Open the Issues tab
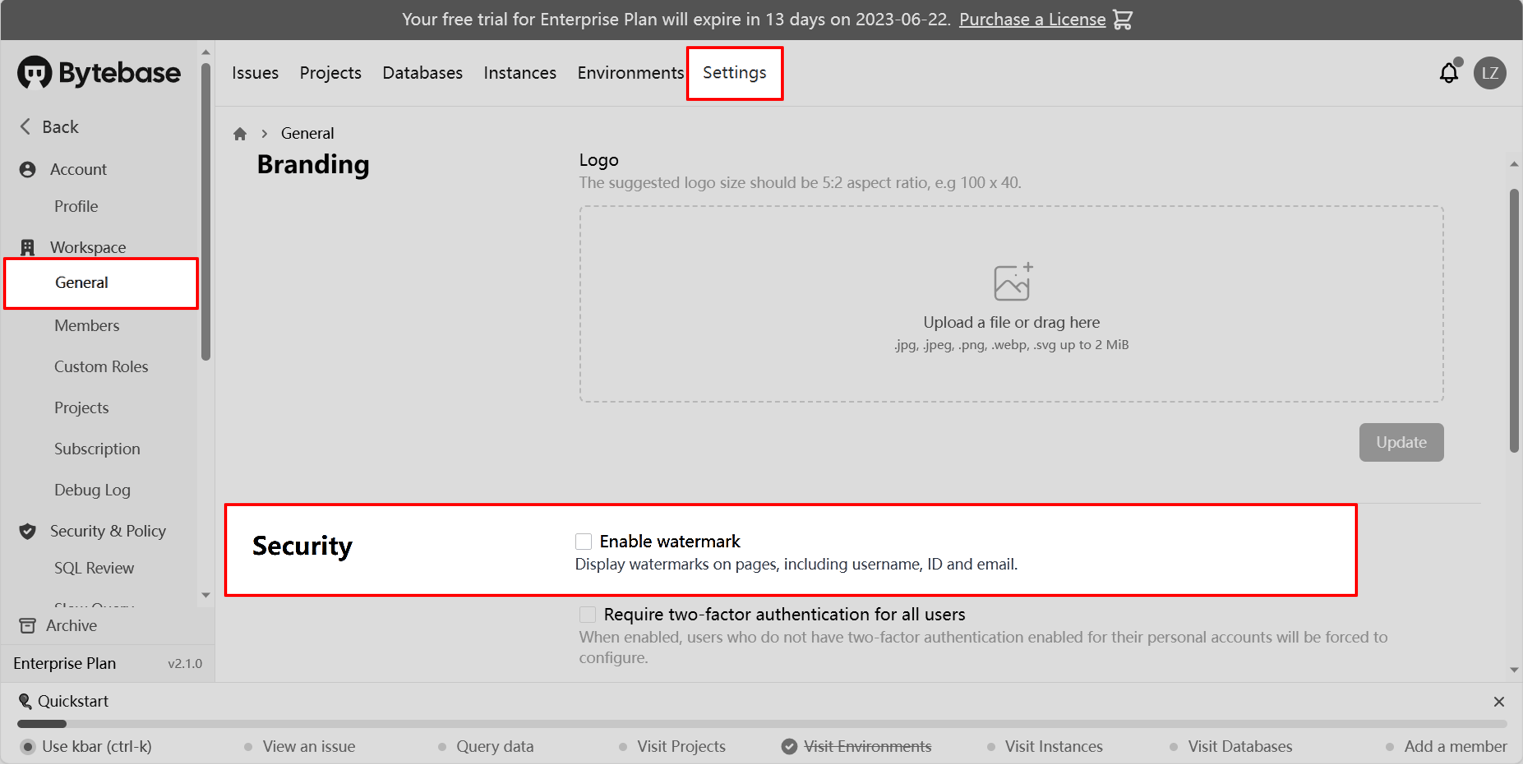 [x=255, y=73]
